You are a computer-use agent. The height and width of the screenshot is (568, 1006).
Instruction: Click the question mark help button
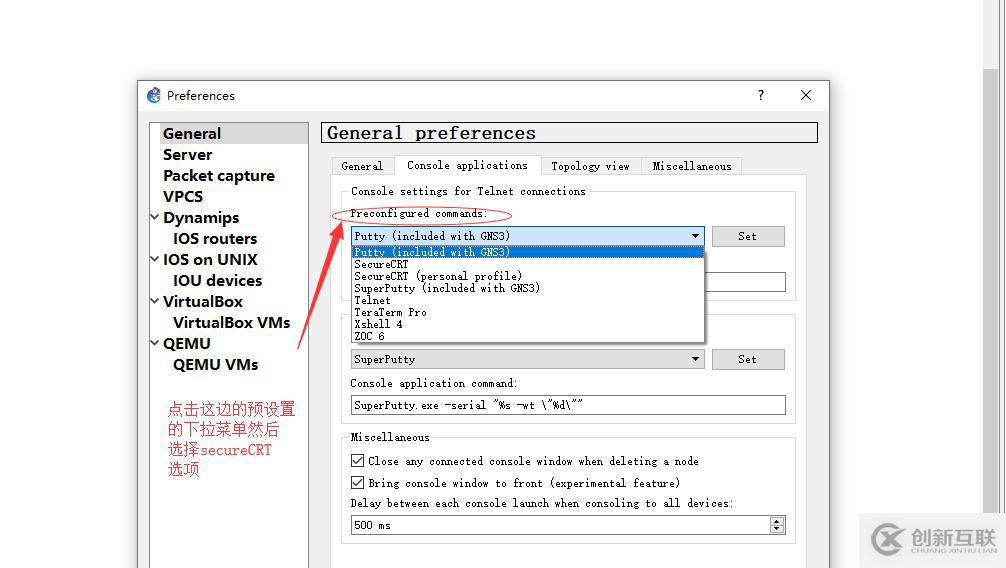click(761, 96)
